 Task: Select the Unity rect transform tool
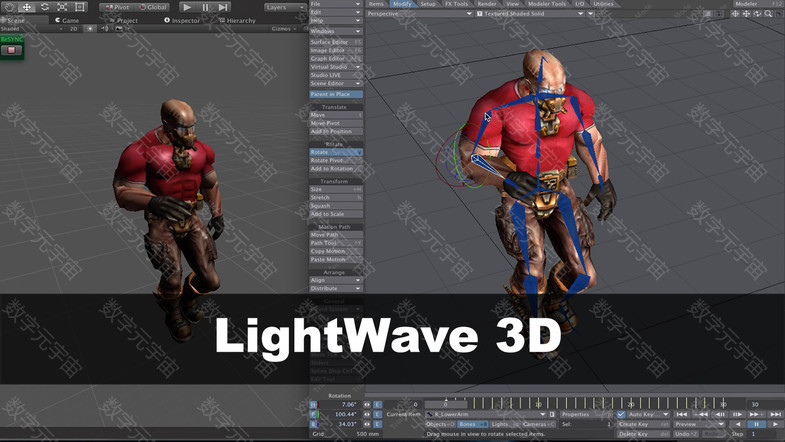click(80, 7)
